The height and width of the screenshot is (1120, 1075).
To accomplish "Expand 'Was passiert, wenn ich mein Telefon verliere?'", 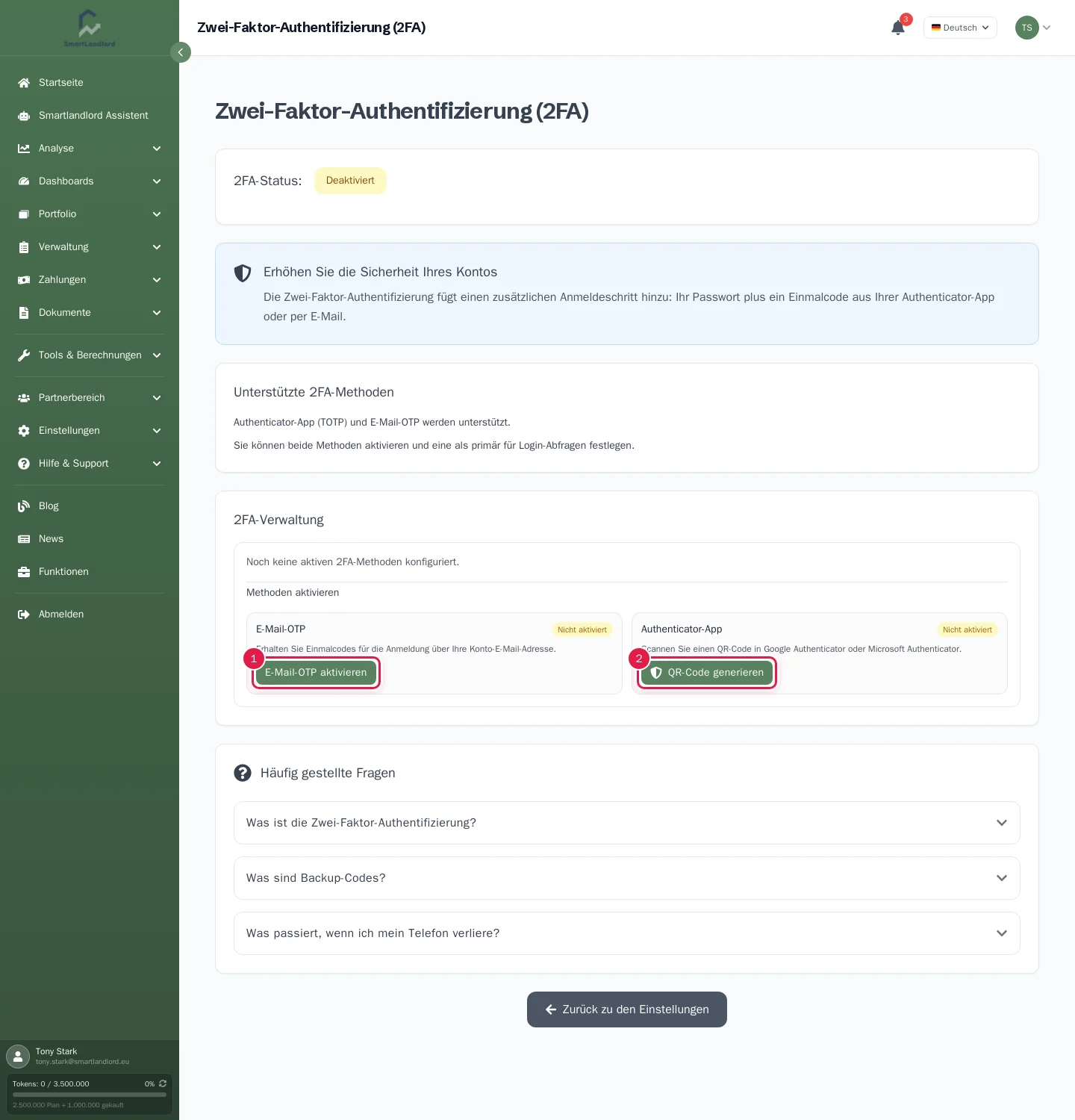I will pos(627,933).
